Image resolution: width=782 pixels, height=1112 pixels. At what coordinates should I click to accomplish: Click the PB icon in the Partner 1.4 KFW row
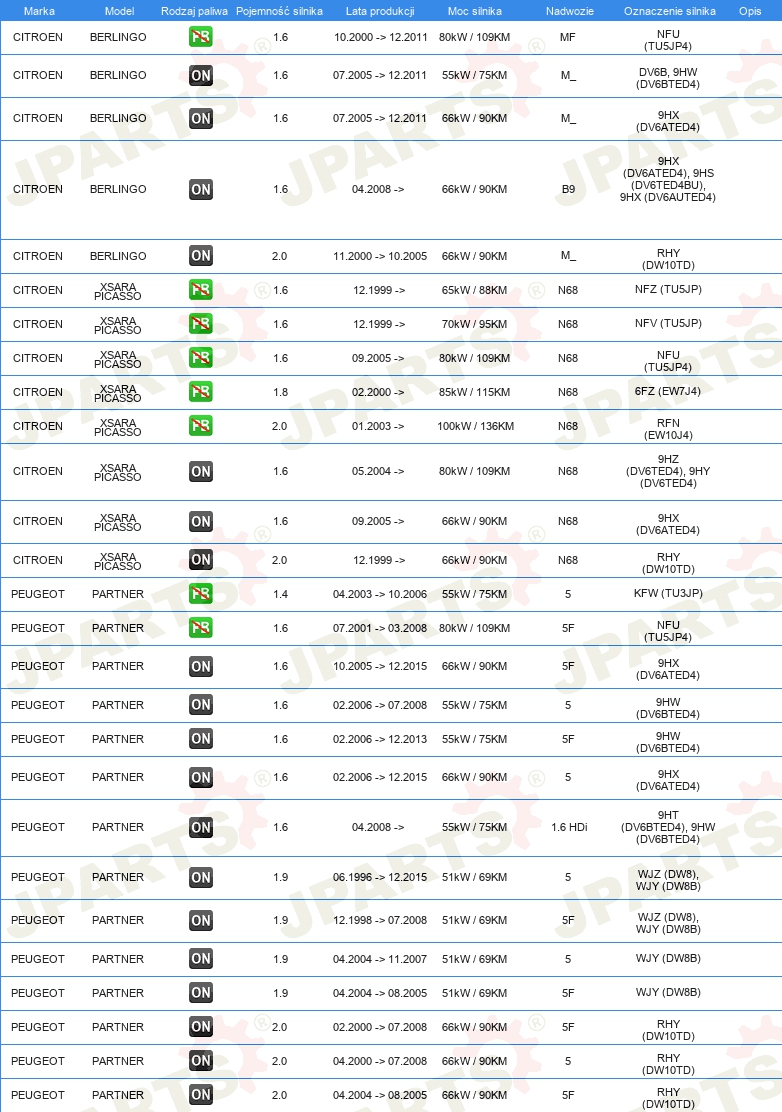[201, 594]
